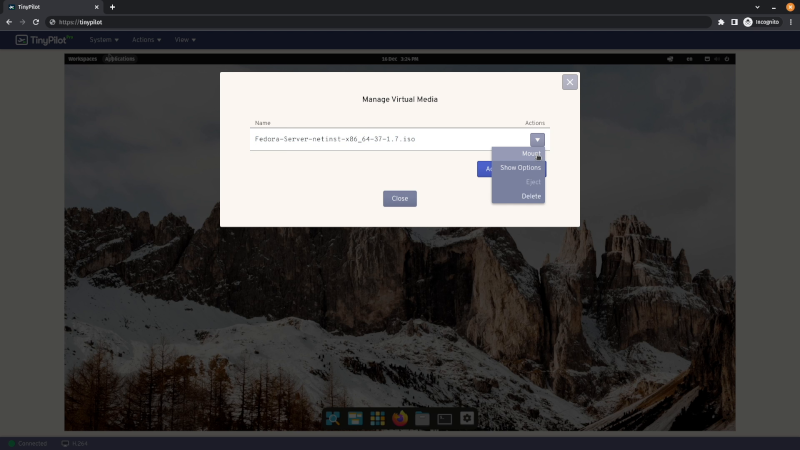Screen dimensions: 800x450
Task: Reload the page with browser refresh icon
Action: [x=36, y=22]
